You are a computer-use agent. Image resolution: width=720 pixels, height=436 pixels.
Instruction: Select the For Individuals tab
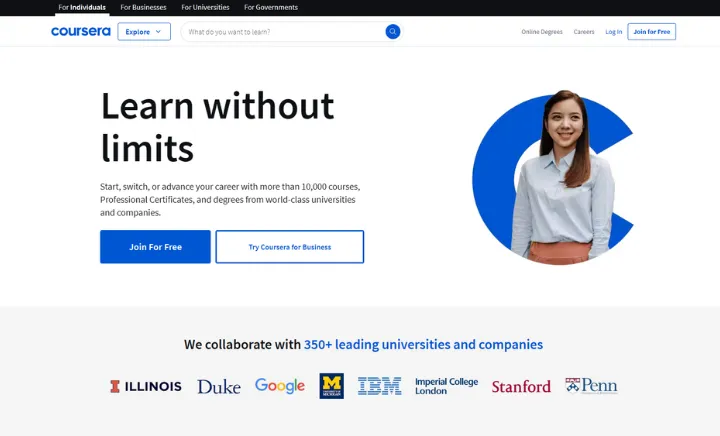coord(82,7)
